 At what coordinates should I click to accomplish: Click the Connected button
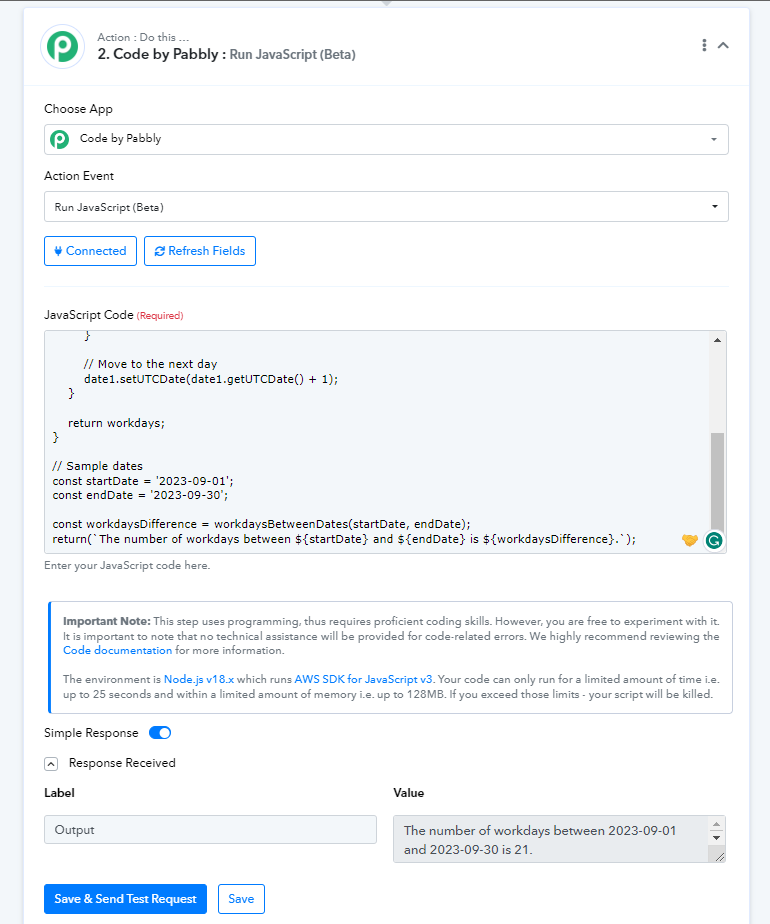tap(90, 251)
